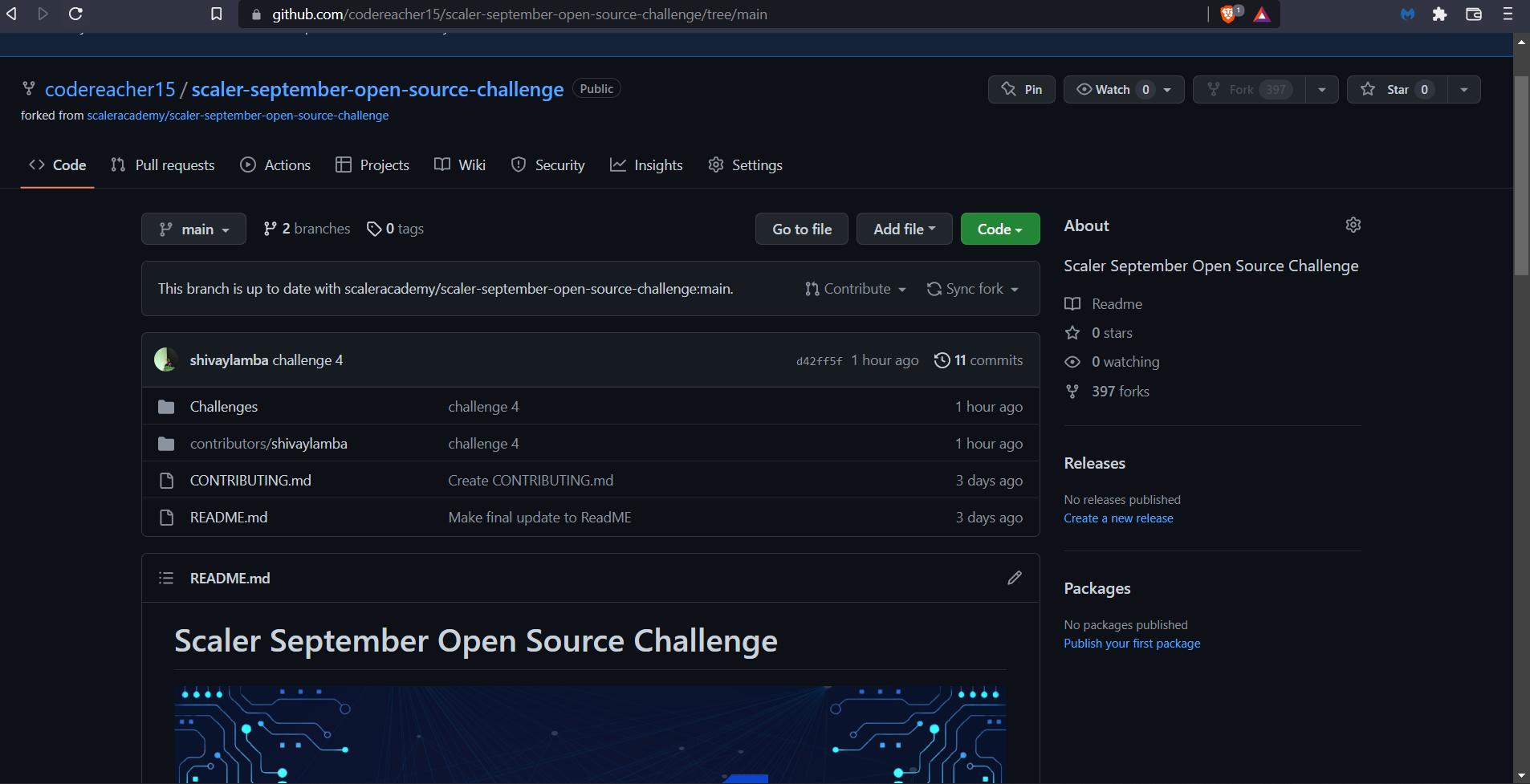This screenshot has height=784, width=1530.
Task: Open Create a new release link
Action: (1117, 518)
